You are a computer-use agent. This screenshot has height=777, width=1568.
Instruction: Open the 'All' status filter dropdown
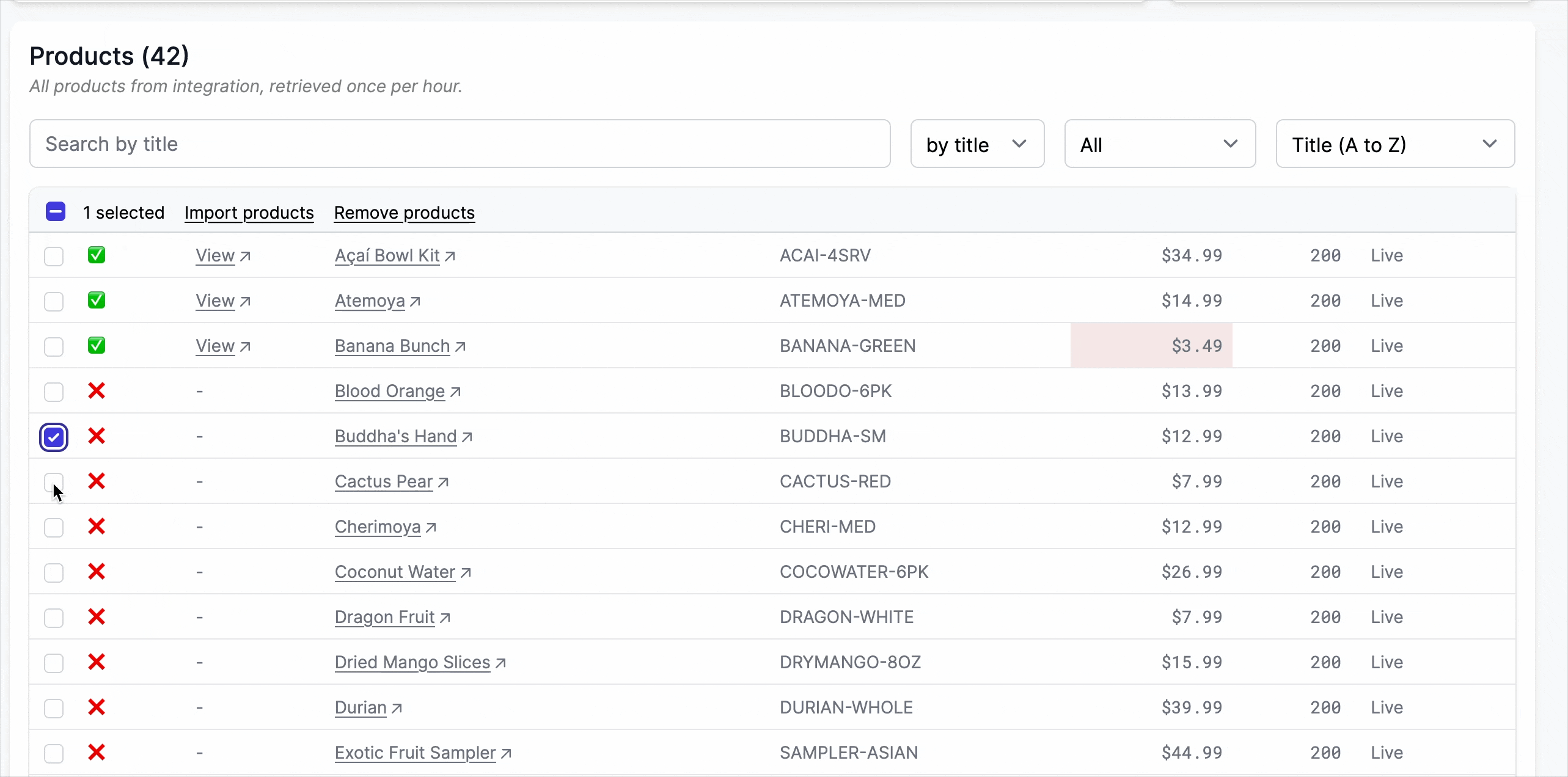point(1159,144)
